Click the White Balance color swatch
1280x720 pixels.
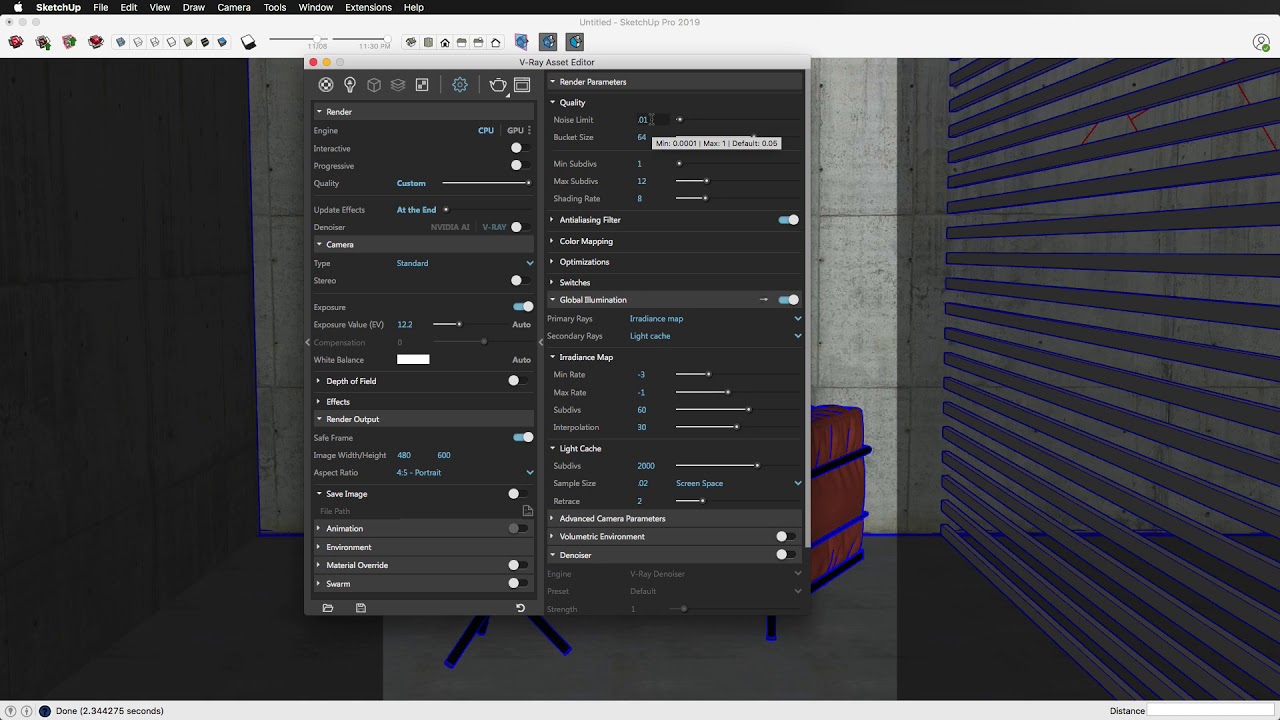(413, 360)
